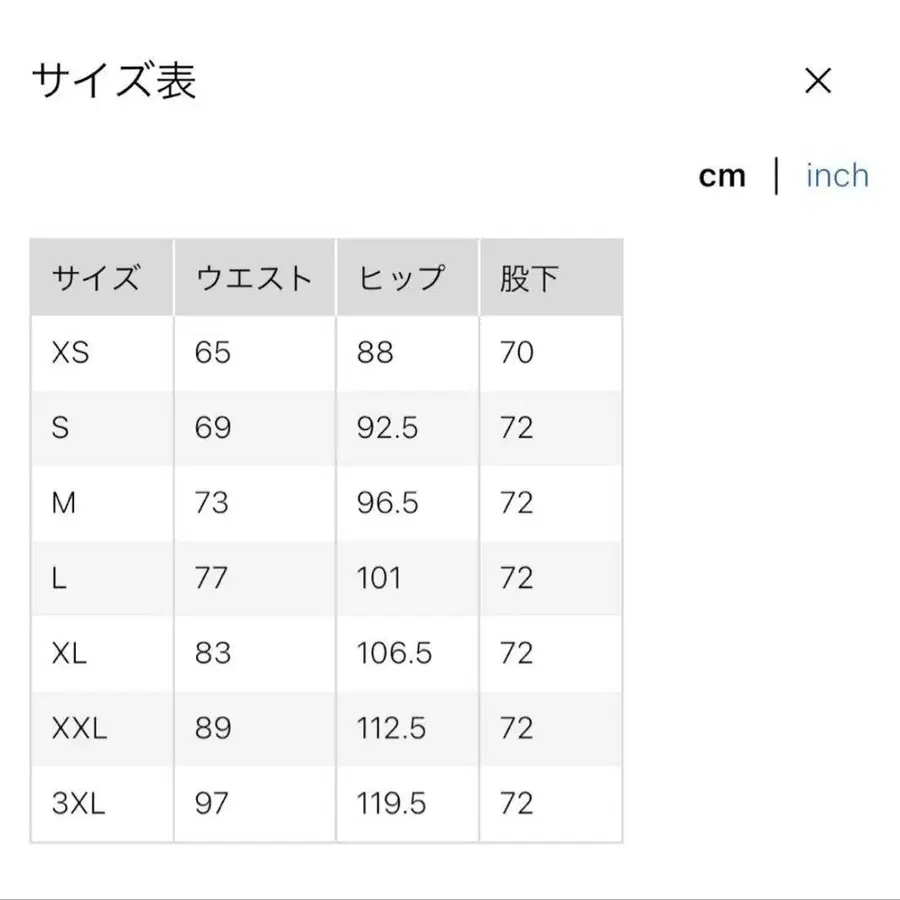The image size is (900, 900).
Task: Click the ウエスト column header
Action: [253, 278]
